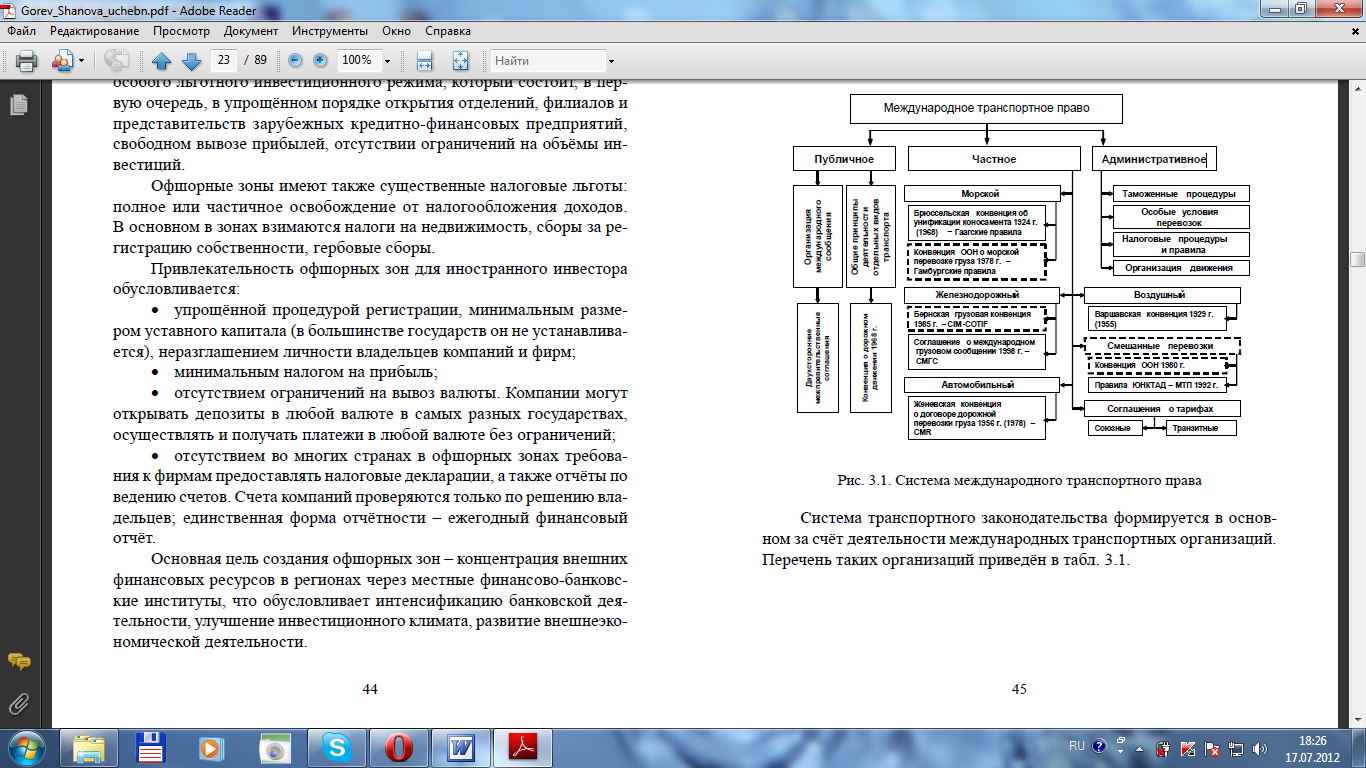Switch to Microsoft Word in the taskbar
The width and height of the screenshot is (1366, 768).
461,748
